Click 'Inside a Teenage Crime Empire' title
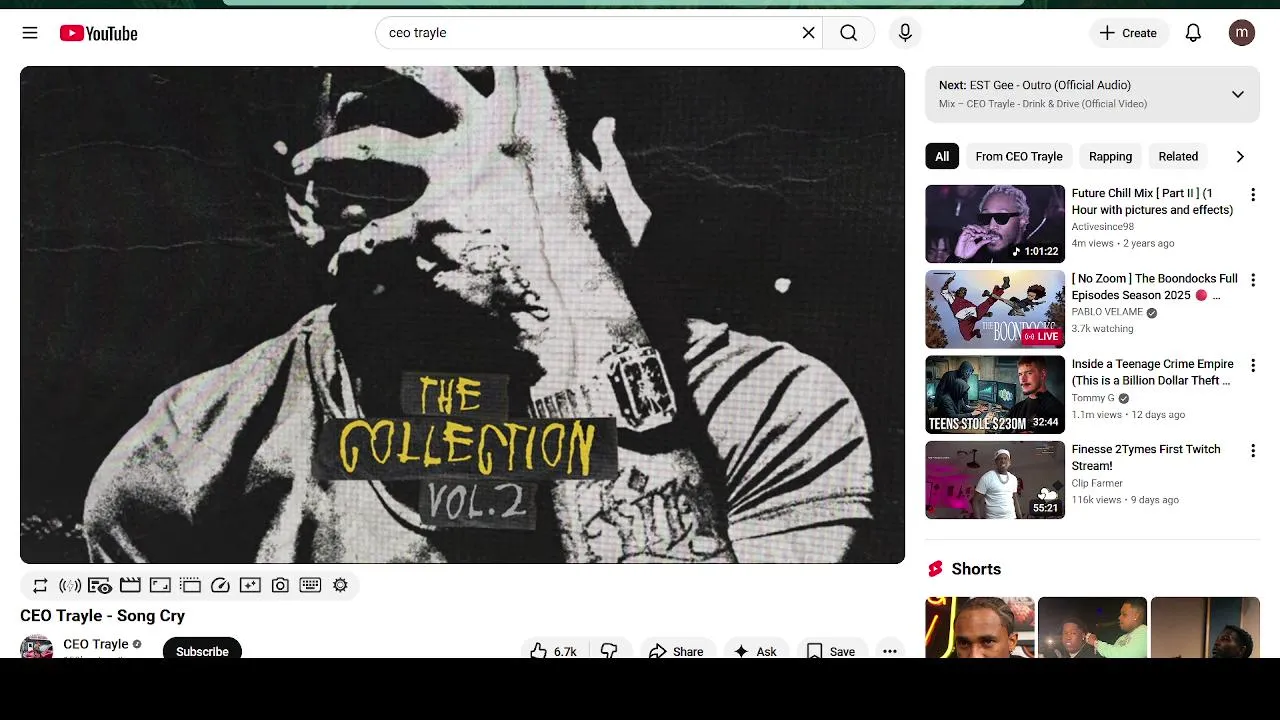Viewport: 1280px width, 720px height. tap(1152, 372)
